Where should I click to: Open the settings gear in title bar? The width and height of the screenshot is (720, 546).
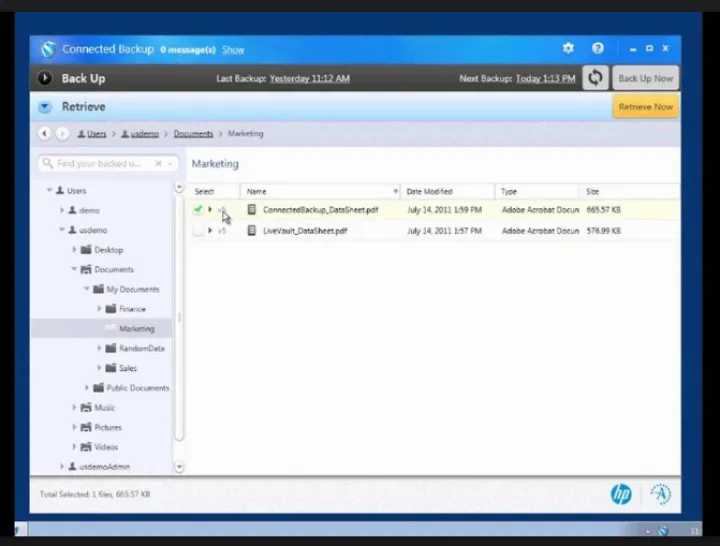click(568, 48)
